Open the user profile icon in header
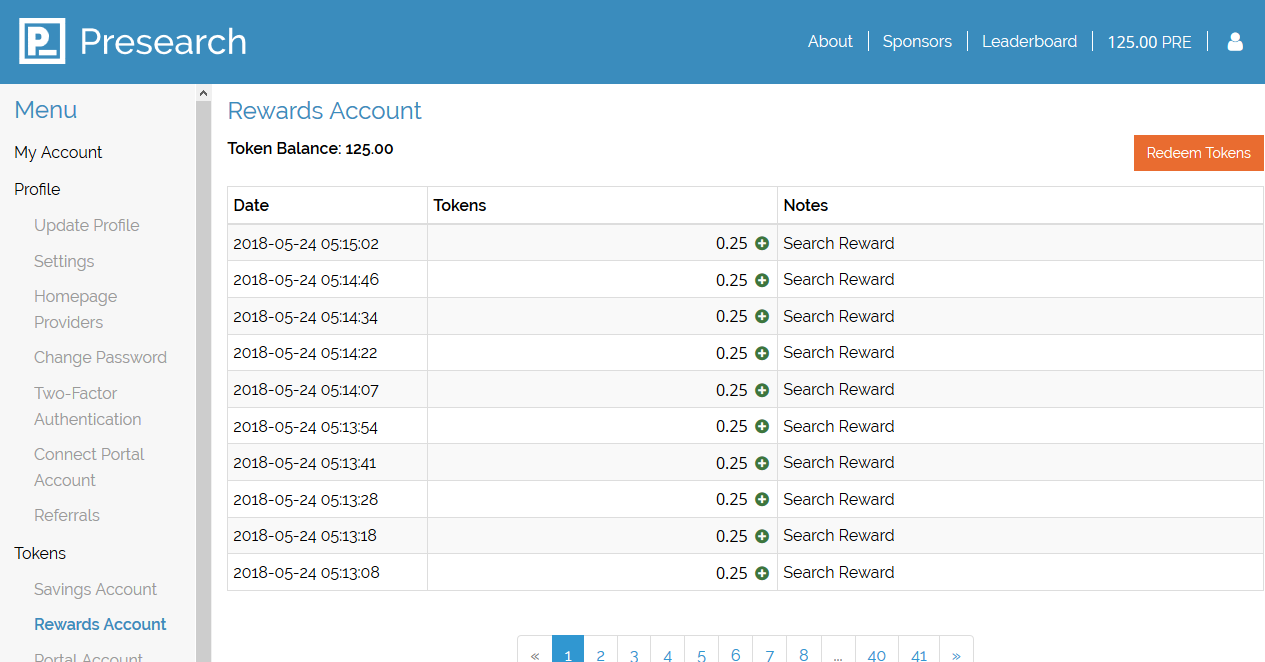 (x=1235, y=41)
